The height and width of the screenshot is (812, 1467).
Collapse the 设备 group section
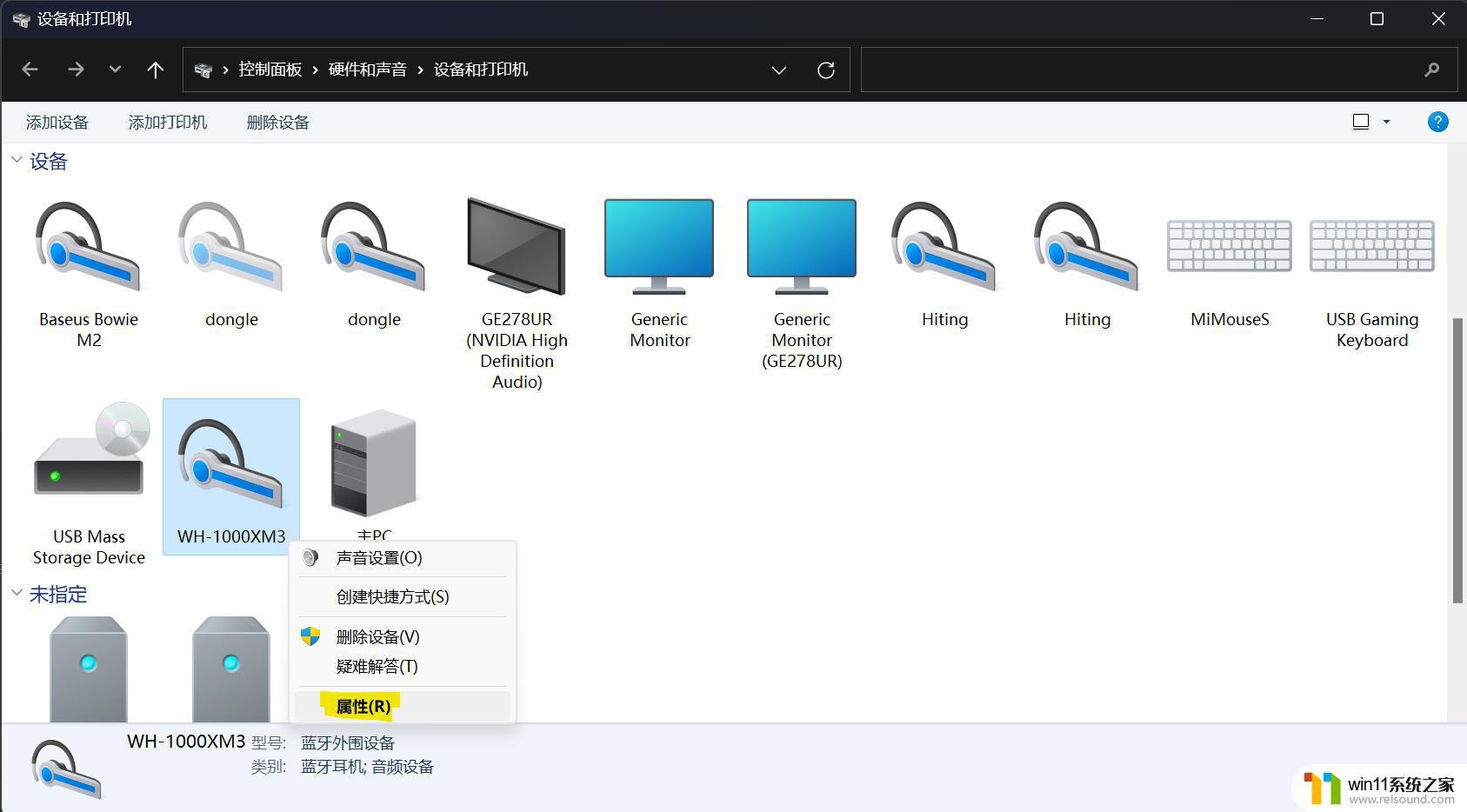[17, 160]
